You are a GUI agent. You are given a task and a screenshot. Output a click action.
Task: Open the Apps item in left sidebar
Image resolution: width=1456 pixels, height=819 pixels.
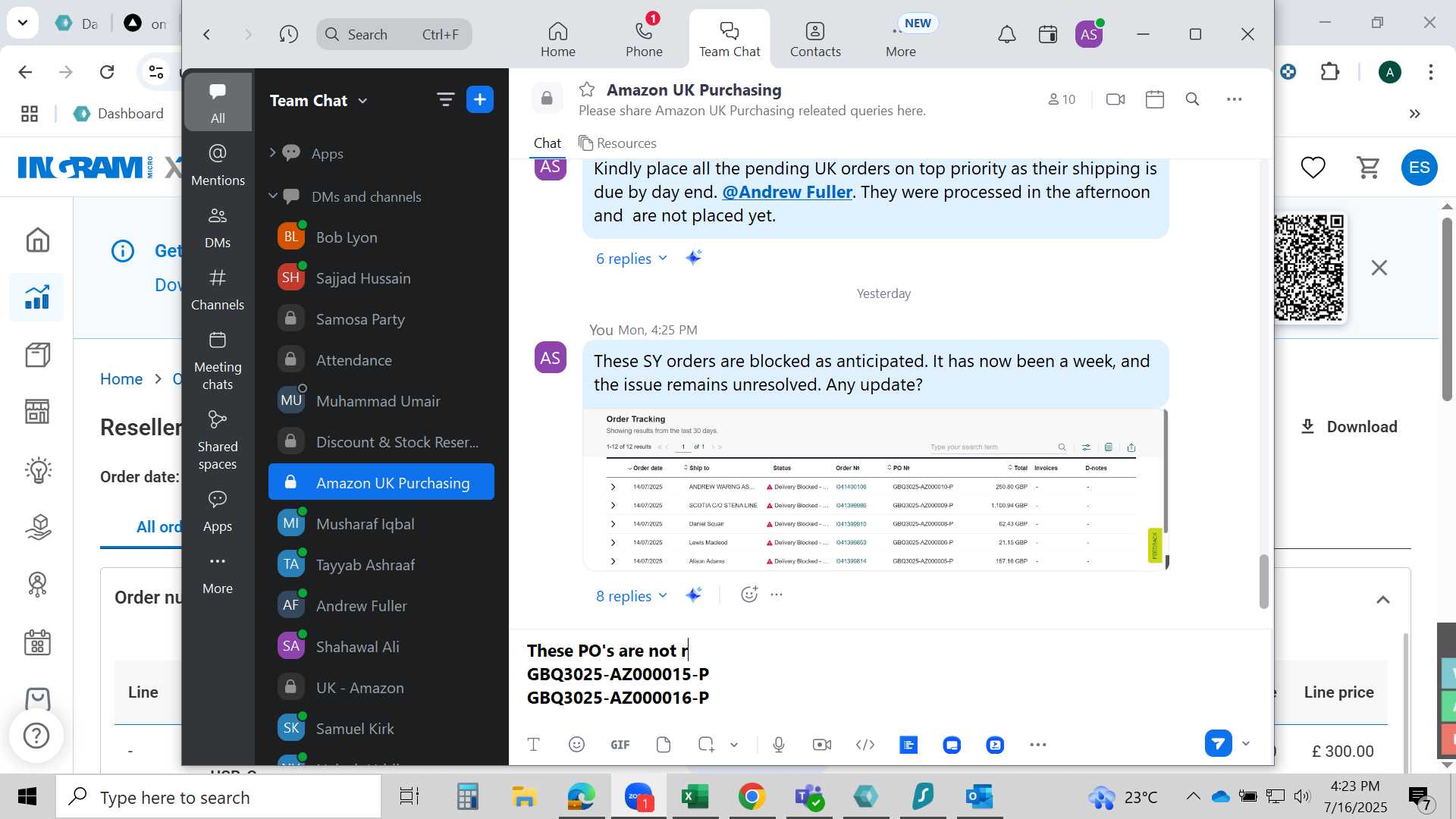pos(218,512)
